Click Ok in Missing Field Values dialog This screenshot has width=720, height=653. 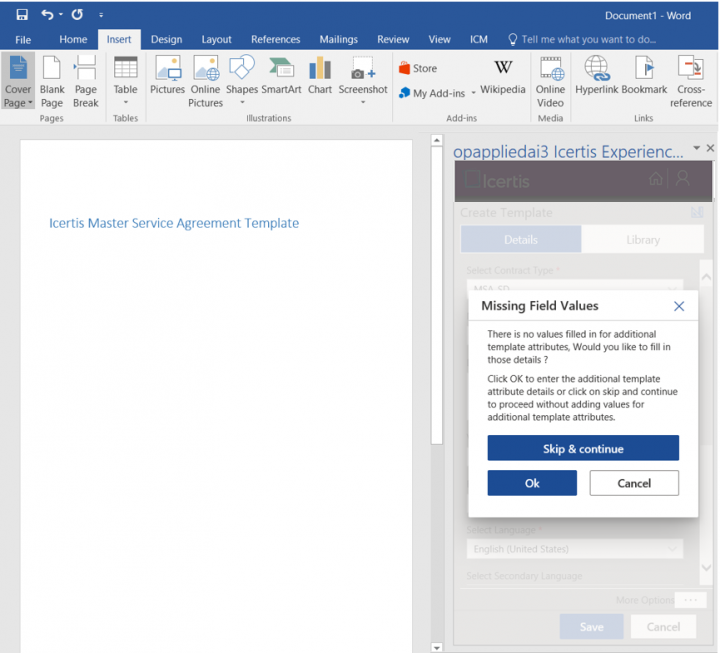(x=532, y=483)
